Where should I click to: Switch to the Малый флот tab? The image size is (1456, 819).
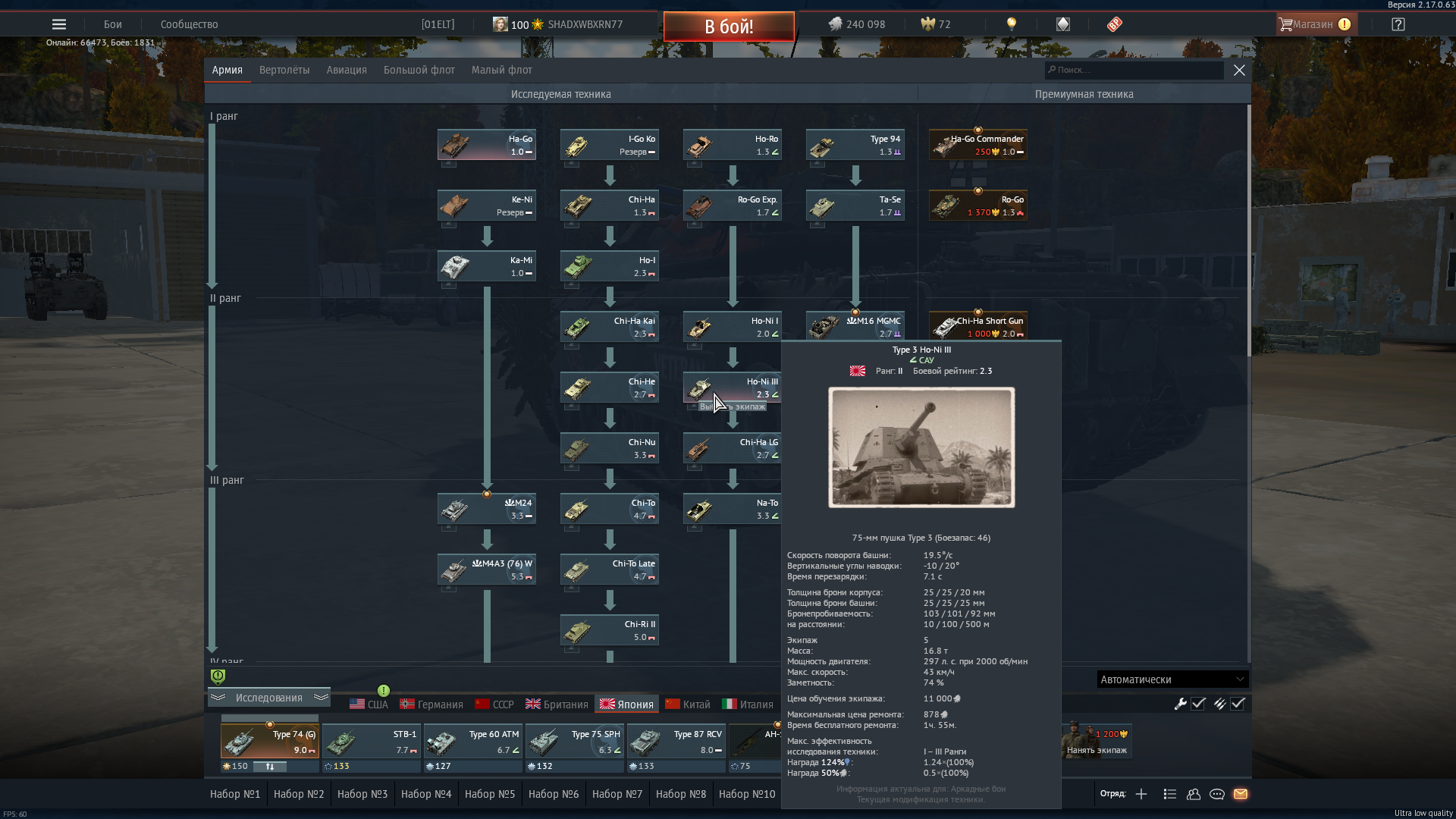[502, 70]
